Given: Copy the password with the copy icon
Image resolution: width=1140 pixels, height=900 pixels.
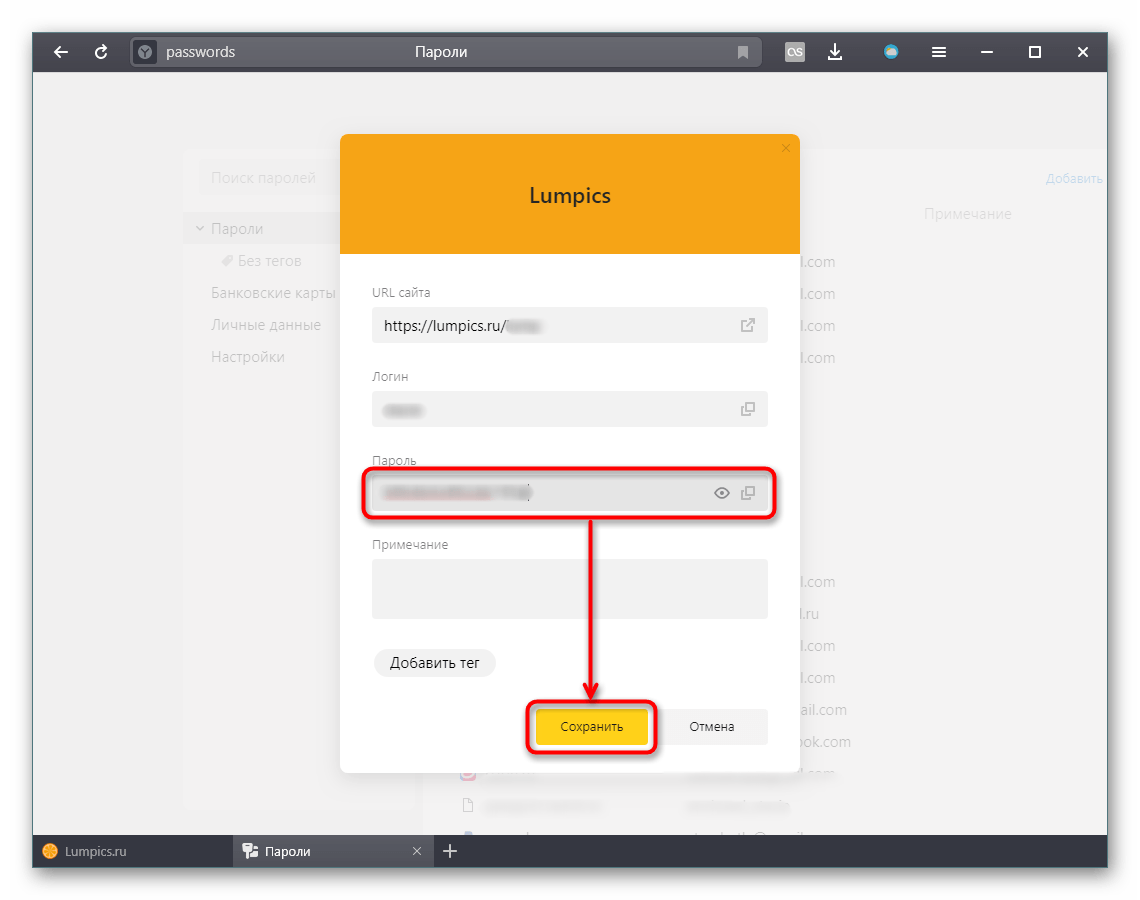Looking at the screenshot, I should [x=747, y=493].
